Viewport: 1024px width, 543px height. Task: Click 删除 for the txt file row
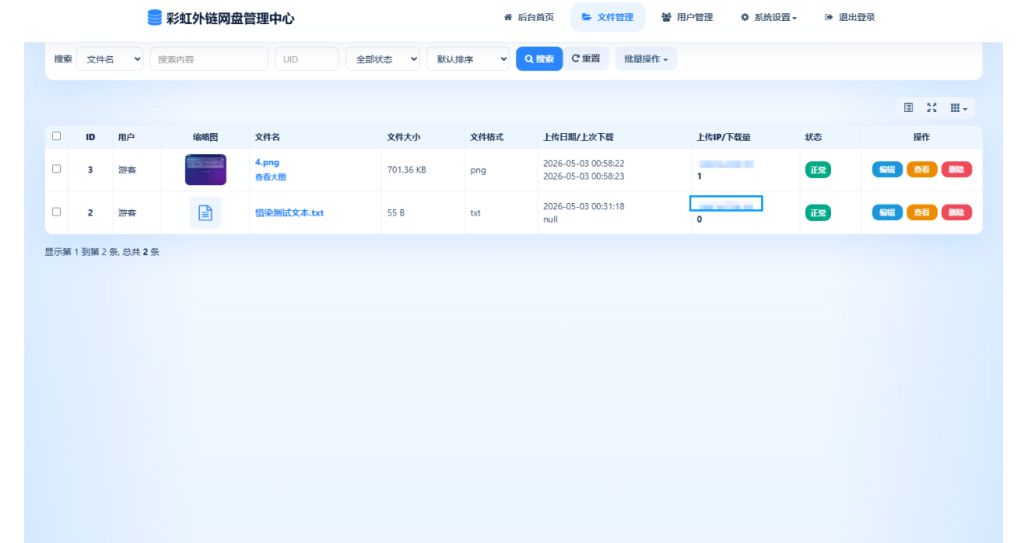(x=956, y=212)
